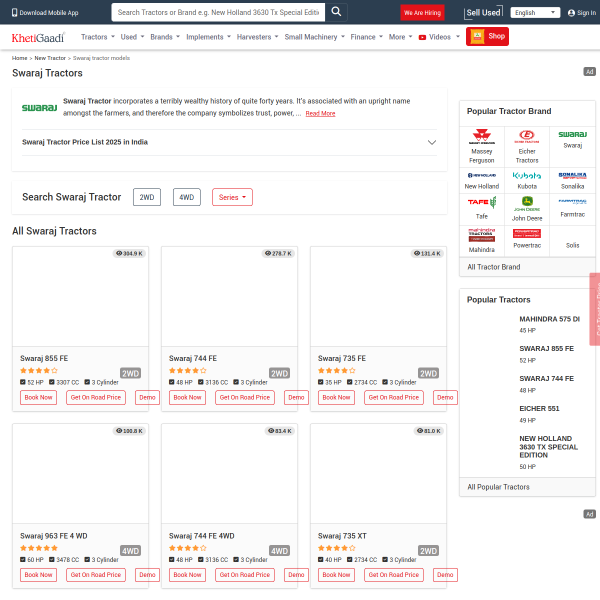Filter Swaraj tractors by 2WD
The image size is (600, 600).
(x=147, y=197)
